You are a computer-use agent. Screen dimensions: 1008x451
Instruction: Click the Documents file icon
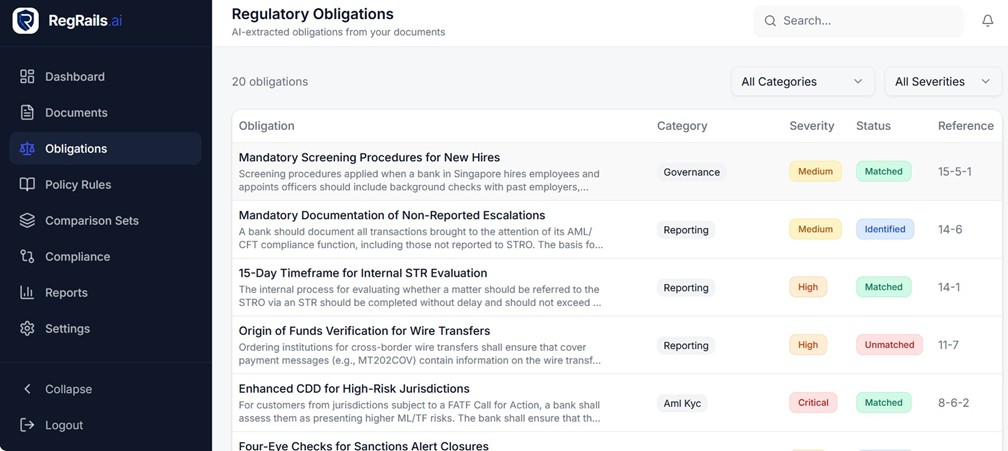27,112
